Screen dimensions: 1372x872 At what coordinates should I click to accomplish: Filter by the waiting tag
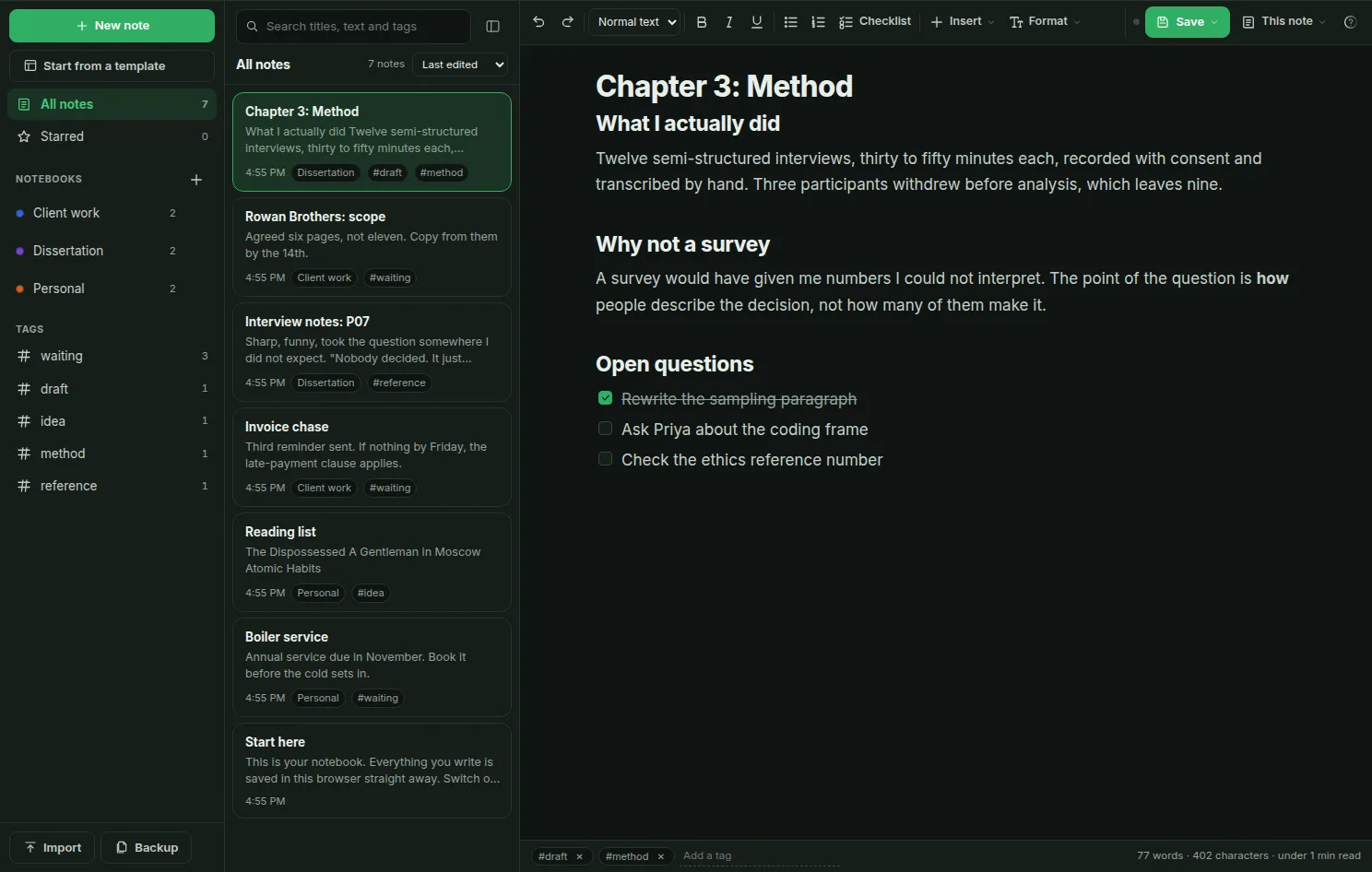[112, 356]
